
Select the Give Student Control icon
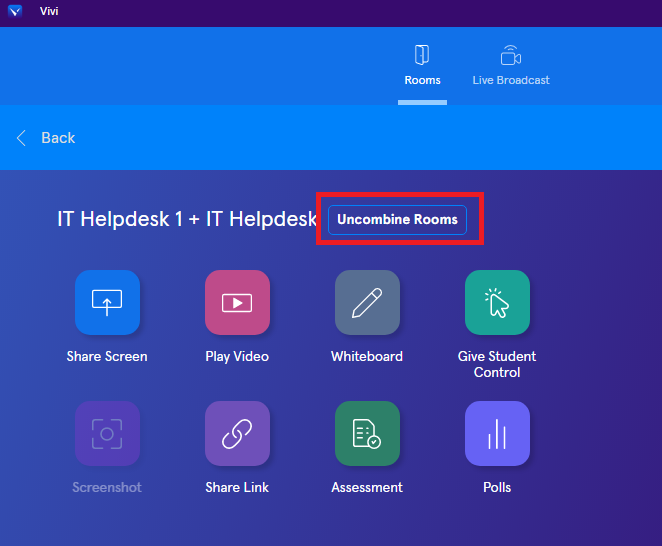tap(497, 302)
